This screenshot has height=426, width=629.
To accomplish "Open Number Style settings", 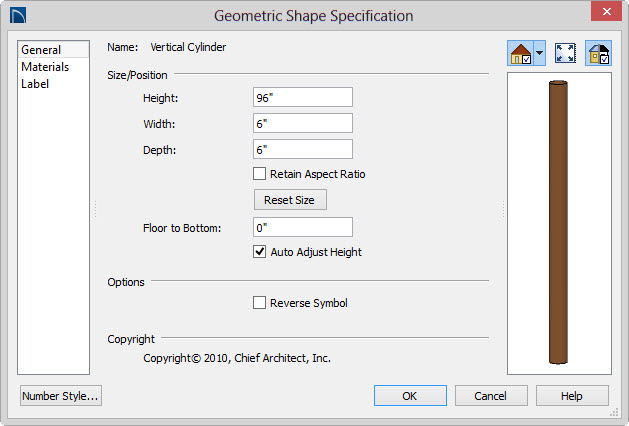I will [61, 396].
